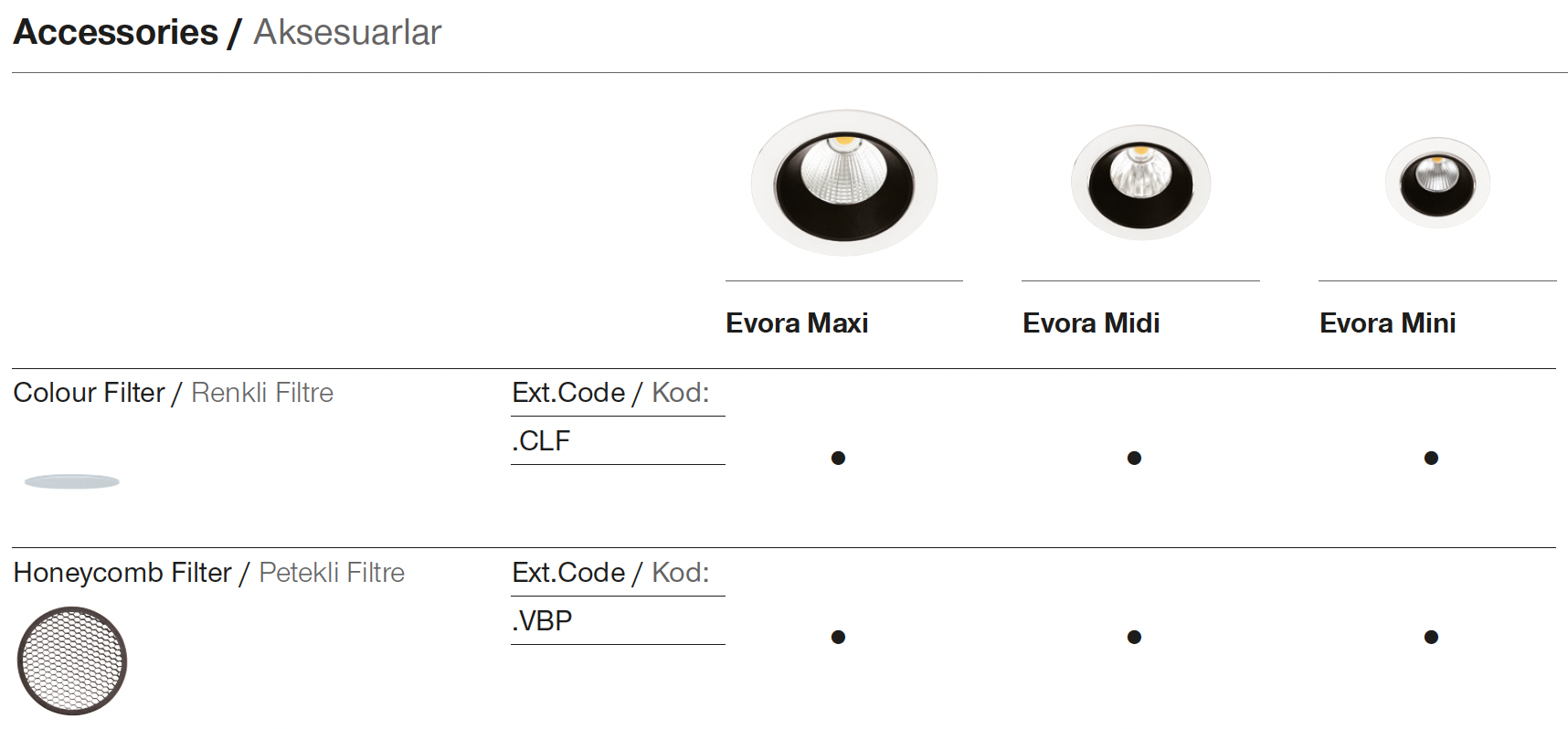Click the Accessories / Aksesuarlar heading
This screenshot has height=729, width=1568.
click(228, 33)
